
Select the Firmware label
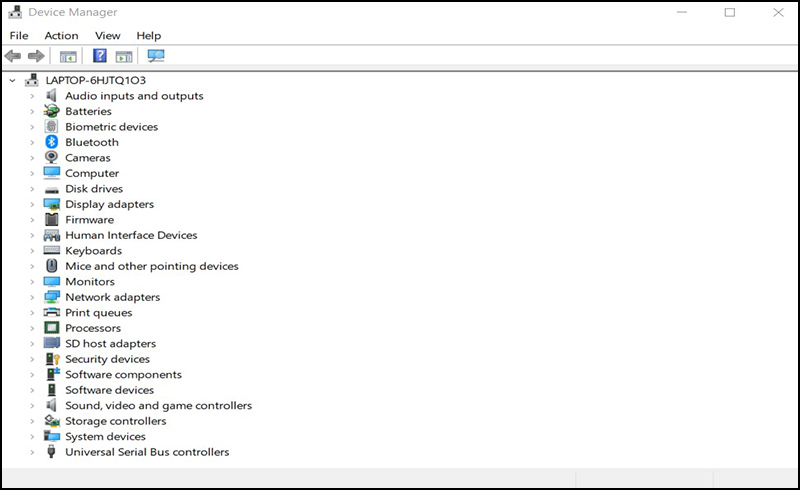[x=90, y=220]
